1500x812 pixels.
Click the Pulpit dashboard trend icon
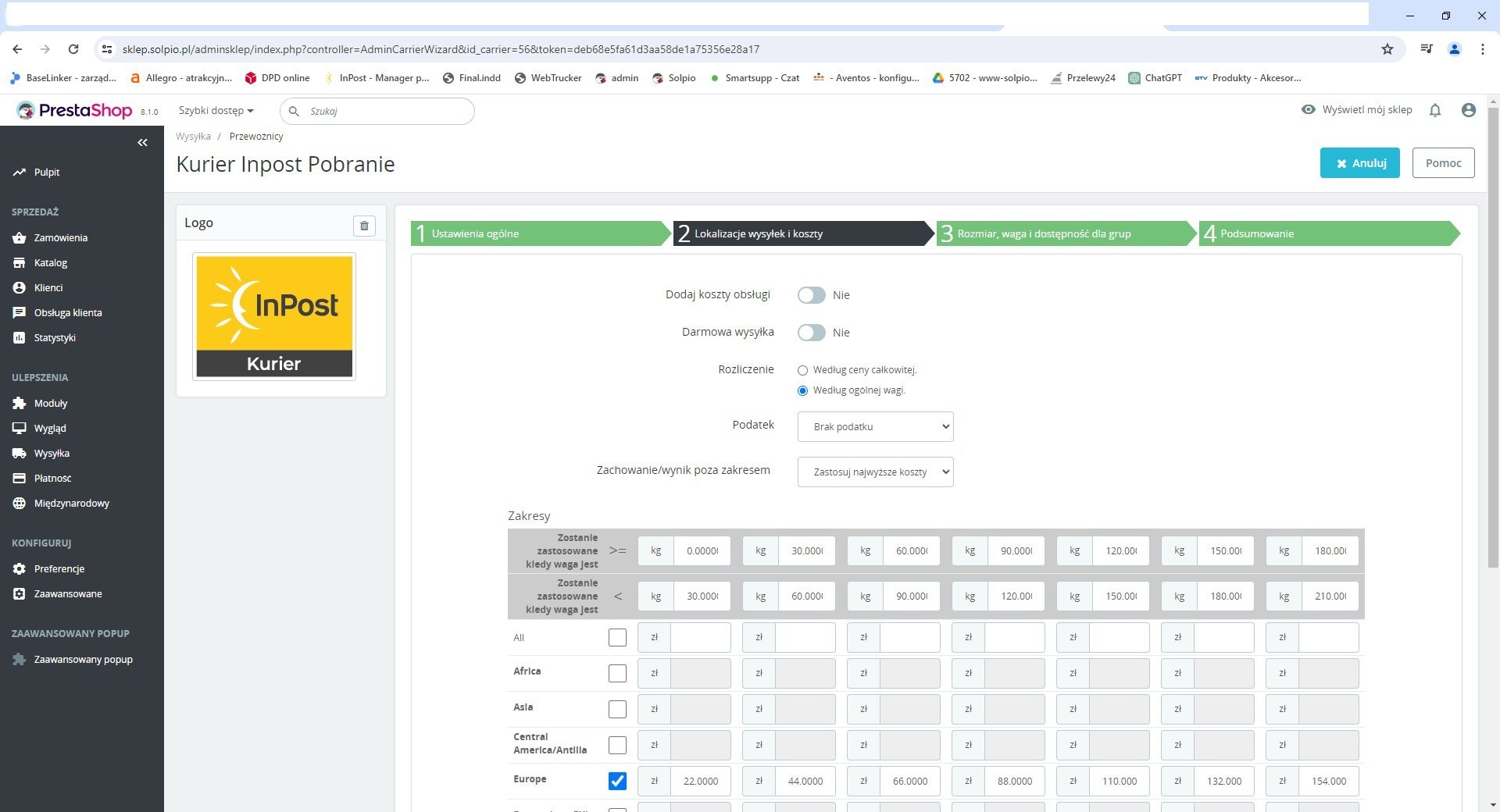click(x=20, y=172)
